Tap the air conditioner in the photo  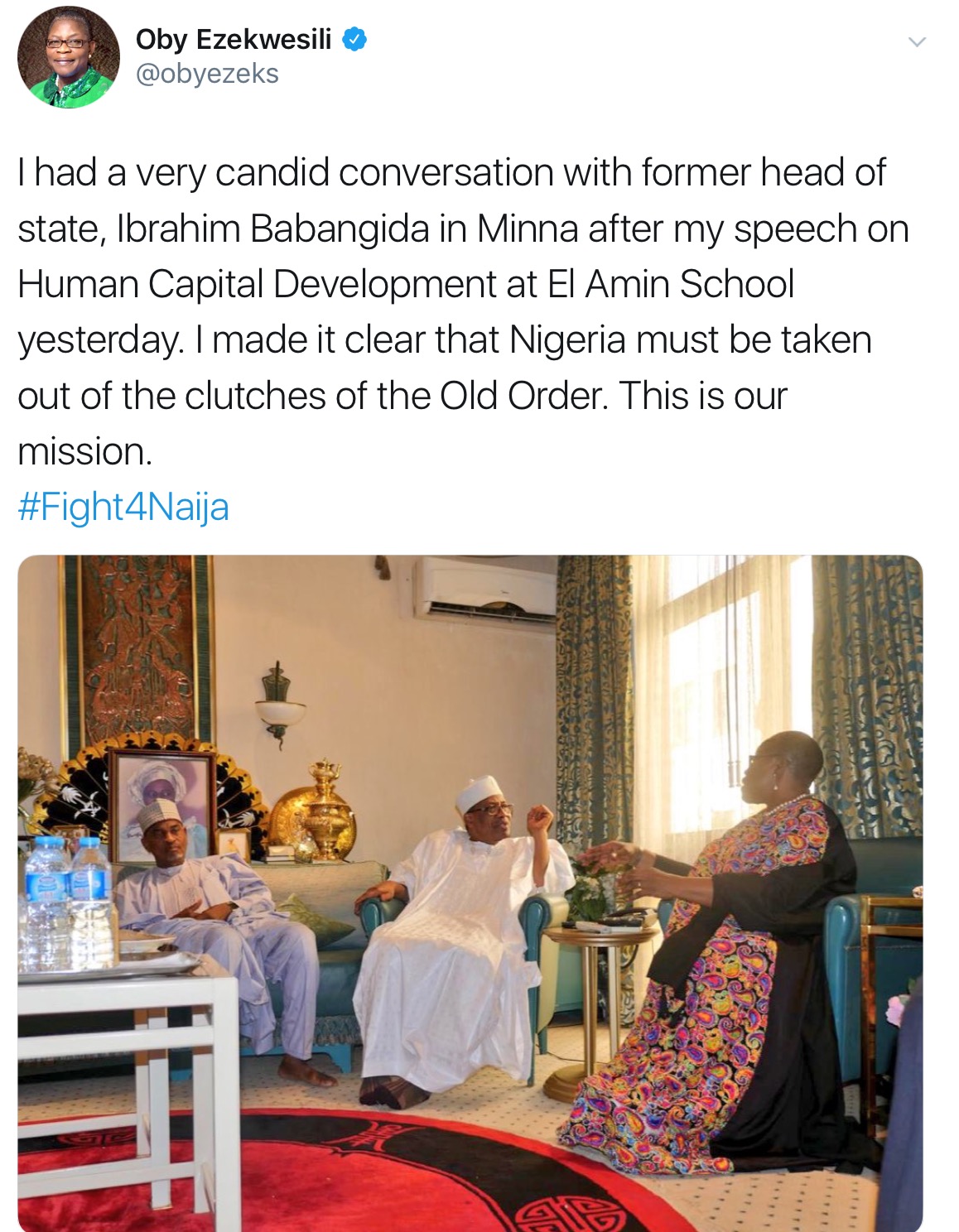pyautogui.click(x=485, y=589)
